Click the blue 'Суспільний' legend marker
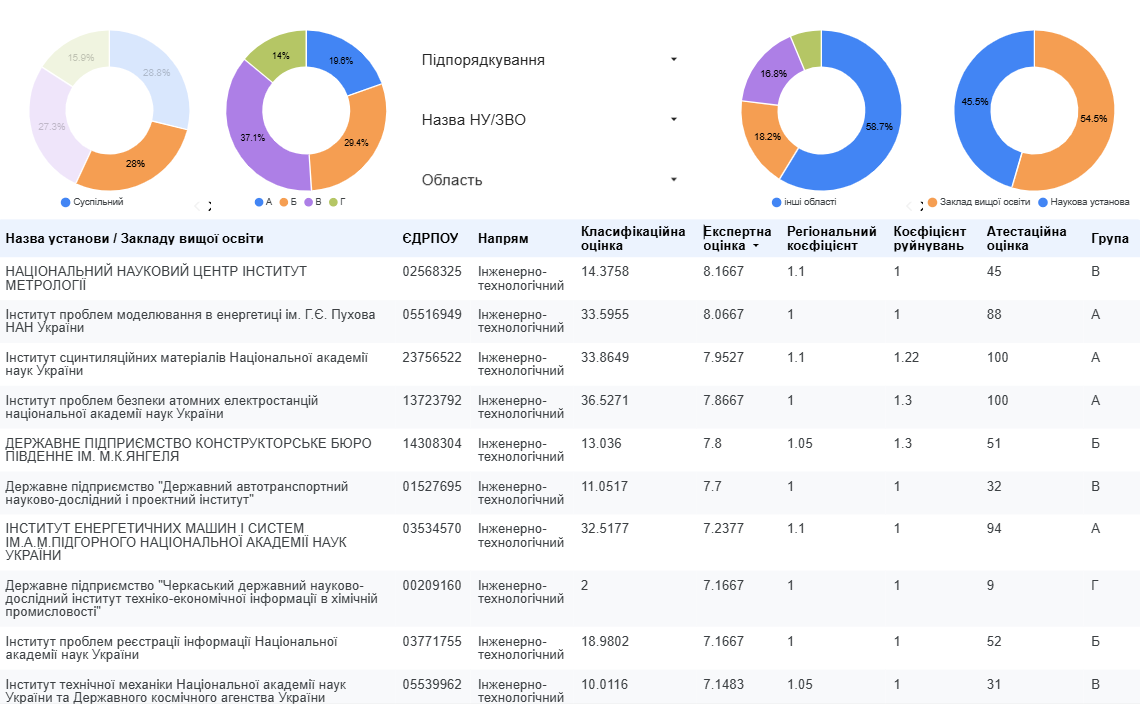Viewport: 1140px width, 704px height. click(x=65, y=202)
